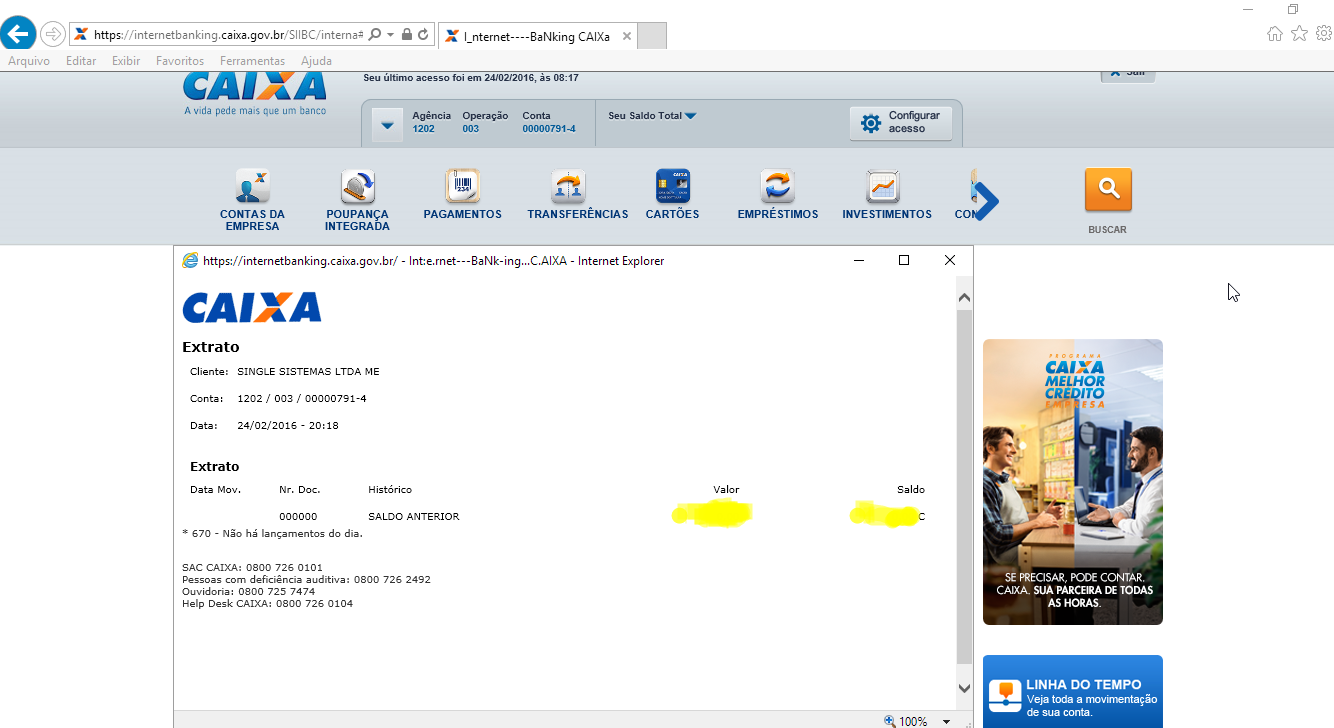The height and width of the screenshot is (728, 1334).
Task: Maximize the Extrato popup window
Action: click(904, 260)
